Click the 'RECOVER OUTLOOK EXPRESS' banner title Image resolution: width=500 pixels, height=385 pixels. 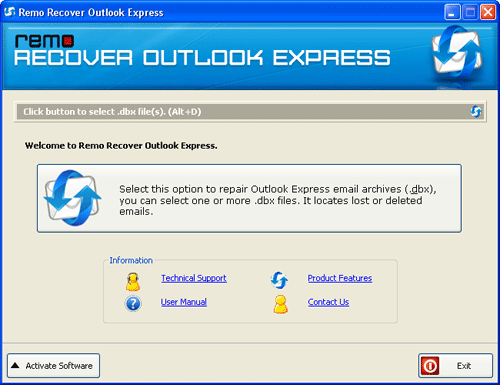point(202,58)
